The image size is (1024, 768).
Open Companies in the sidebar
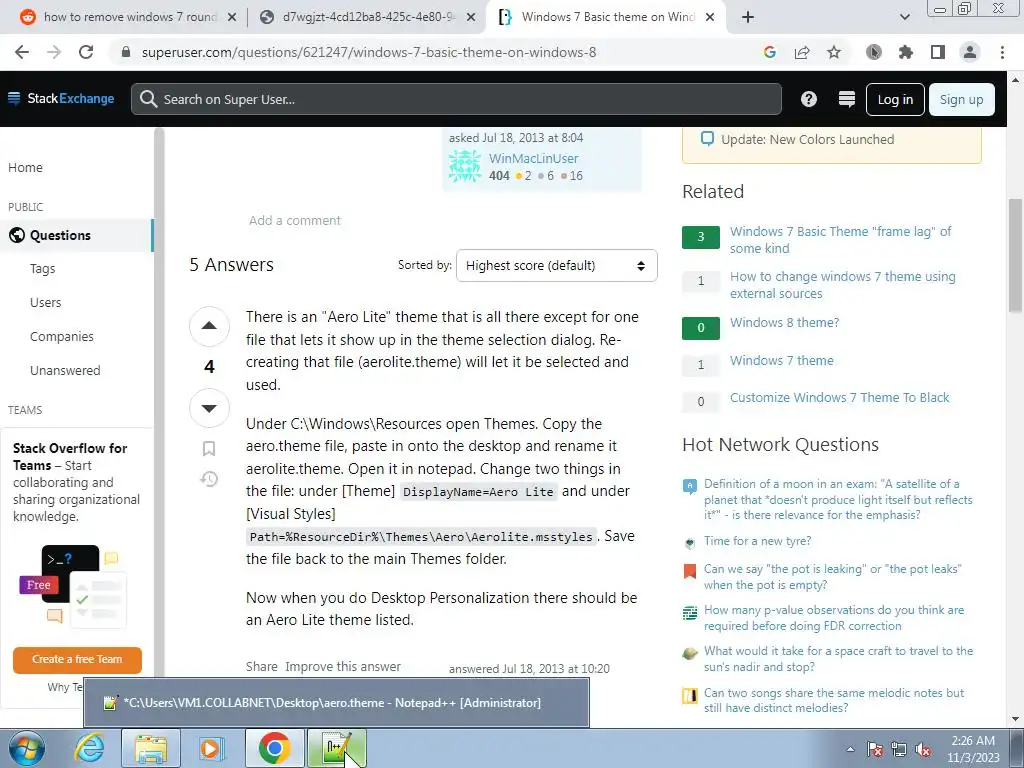pos(61,336)
